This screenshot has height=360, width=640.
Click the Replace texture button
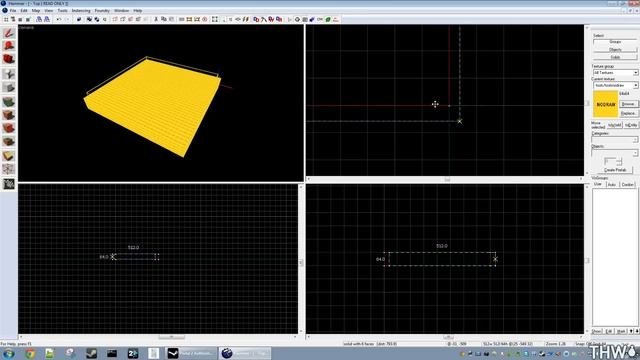coord(628,113)
